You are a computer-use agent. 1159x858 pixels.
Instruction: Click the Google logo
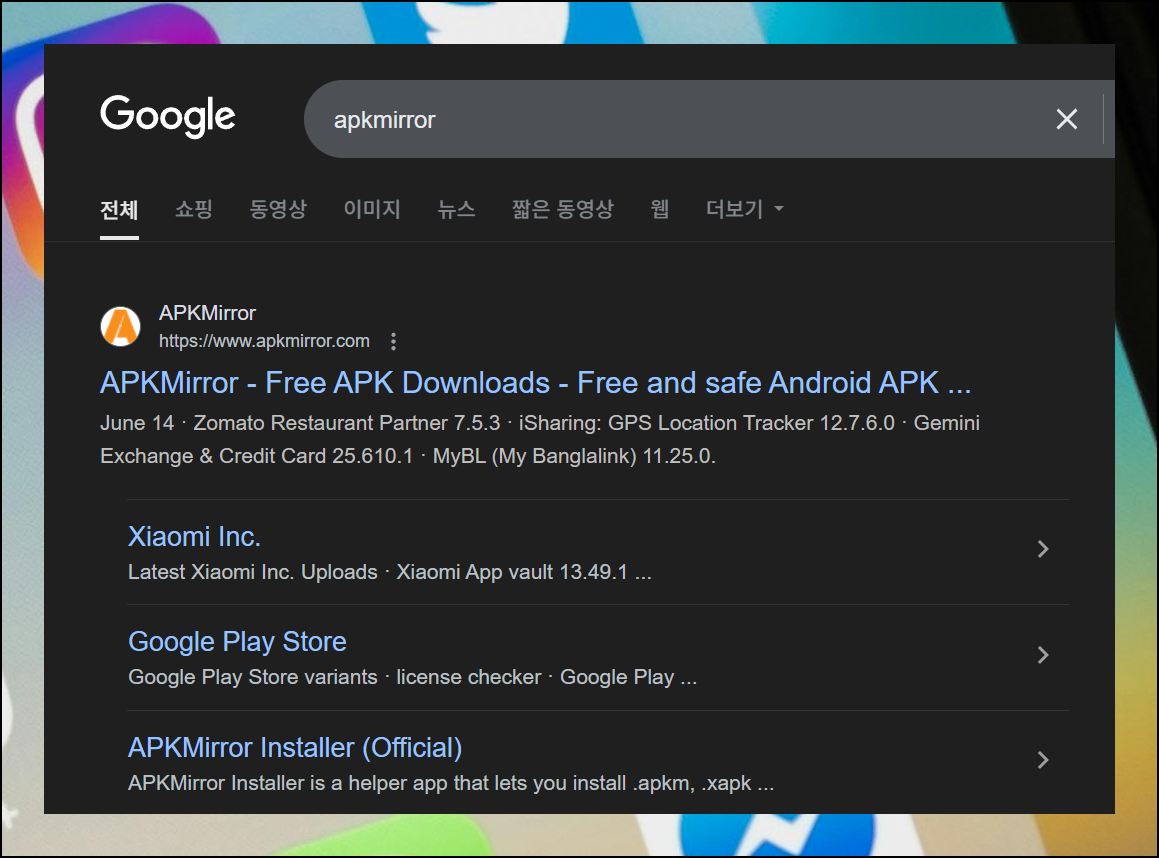coord(168,117)
